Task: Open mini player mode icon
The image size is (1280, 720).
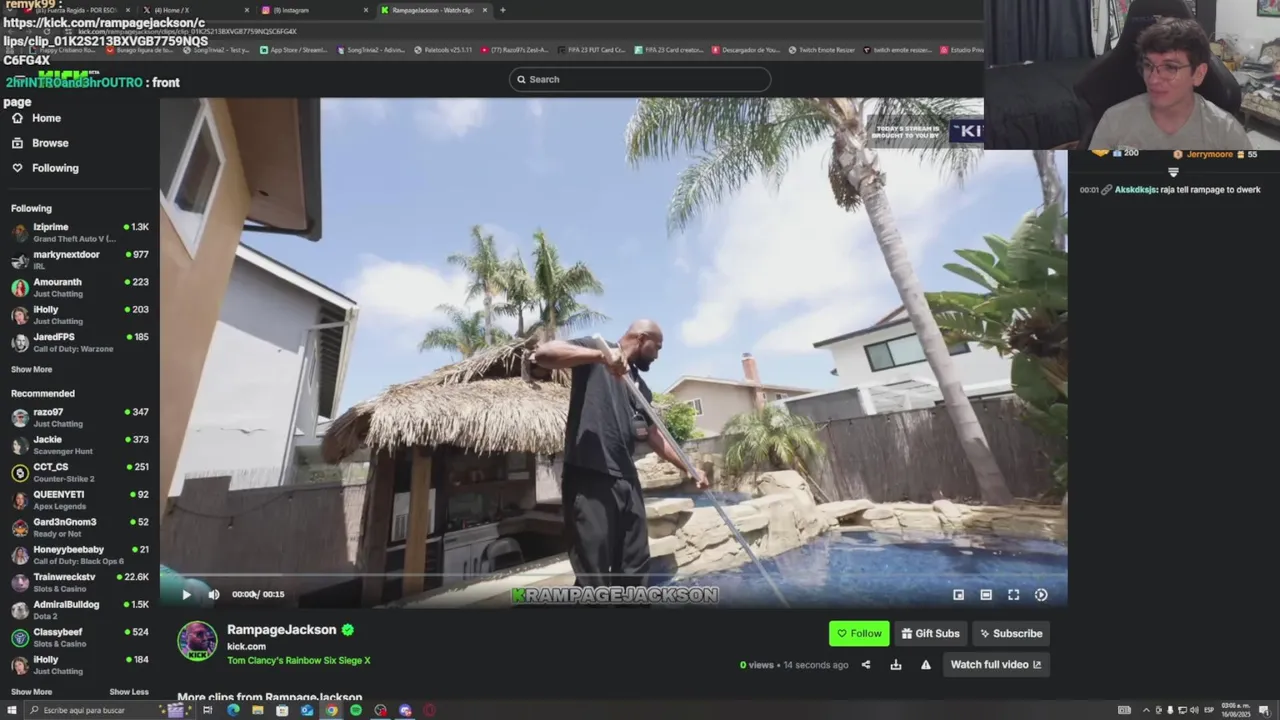Action: tap(958, 595)
